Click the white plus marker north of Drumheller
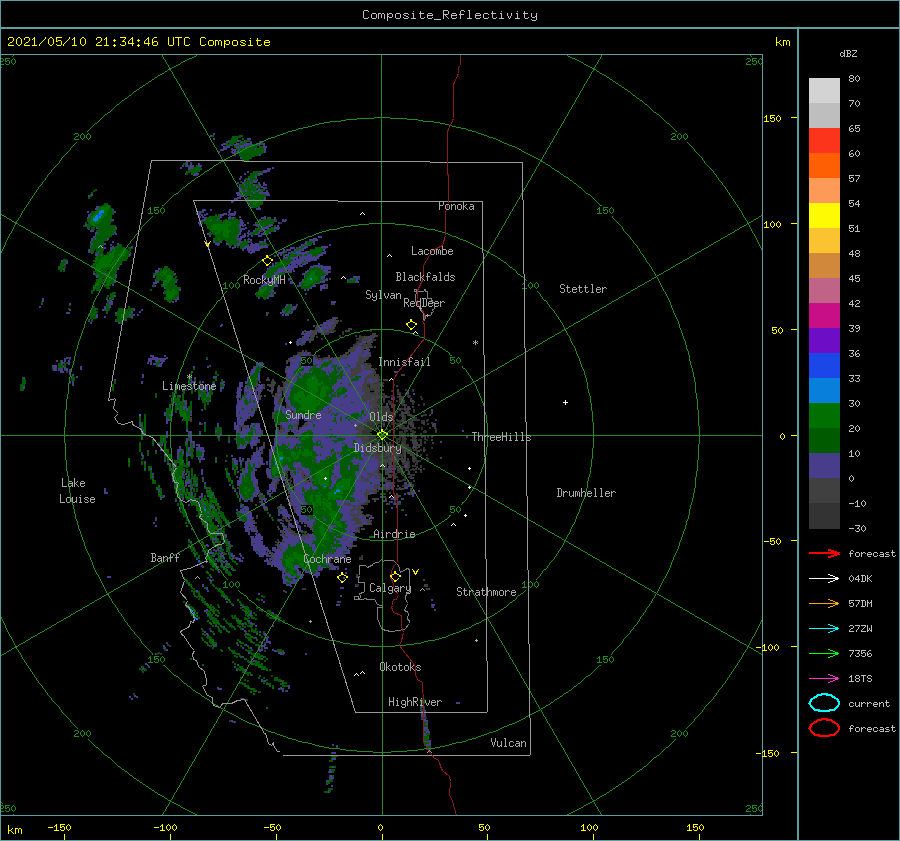The image size is (900, 841). click(x=565, y=402)
